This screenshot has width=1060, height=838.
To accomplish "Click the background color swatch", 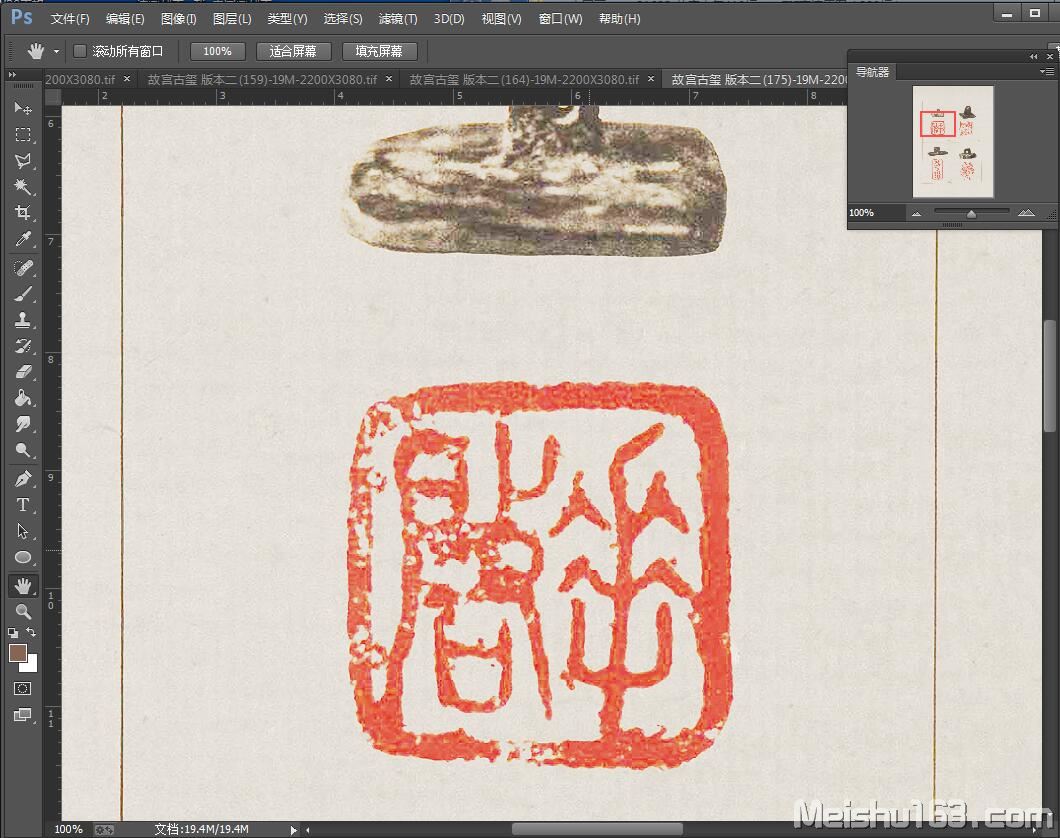I will pyautogui.click(x=31, y=666).
